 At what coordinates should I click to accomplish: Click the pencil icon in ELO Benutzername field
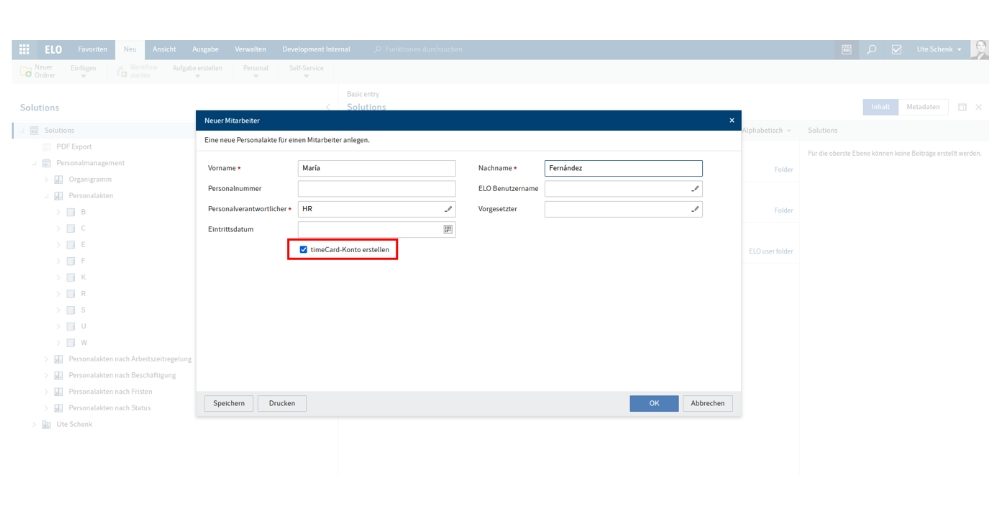[695, 189]
